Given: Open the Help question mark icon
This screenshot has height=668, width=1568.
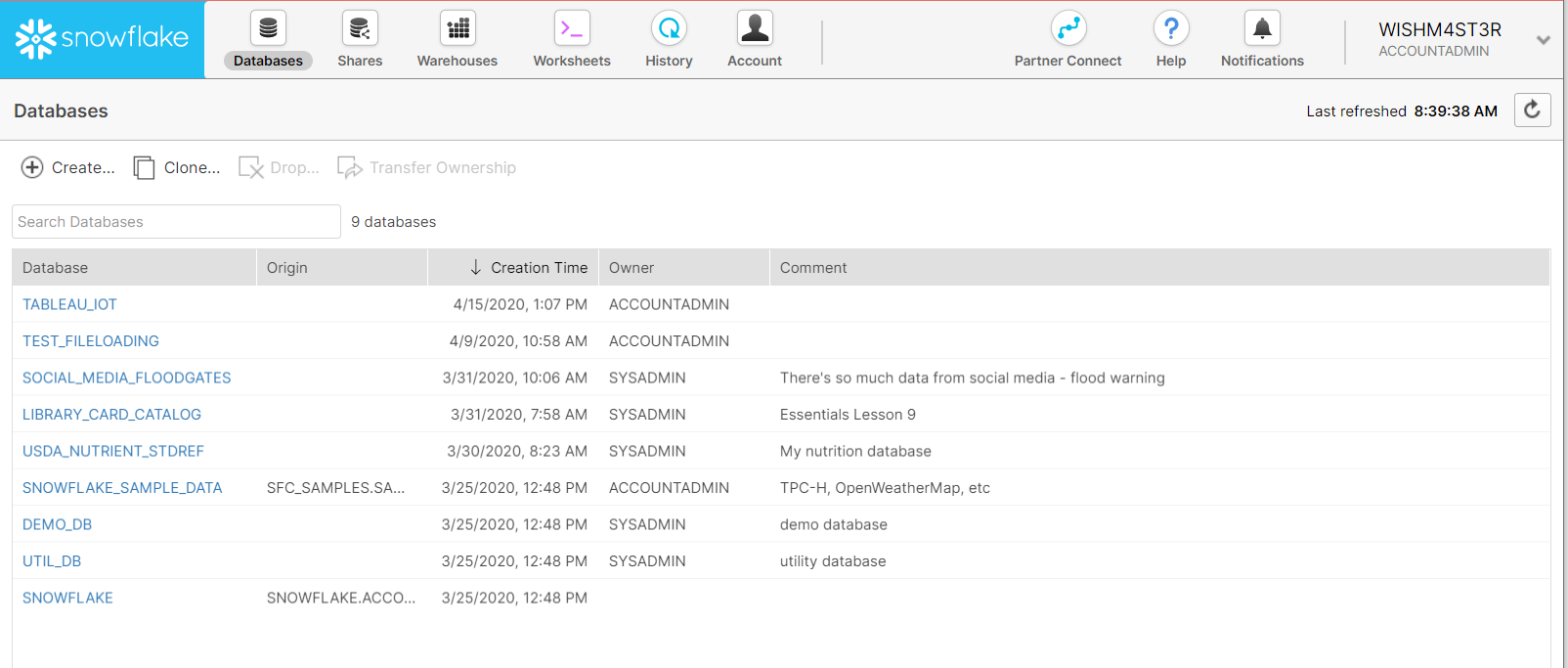Looking at the screenshot, I should pos(1170,28).
